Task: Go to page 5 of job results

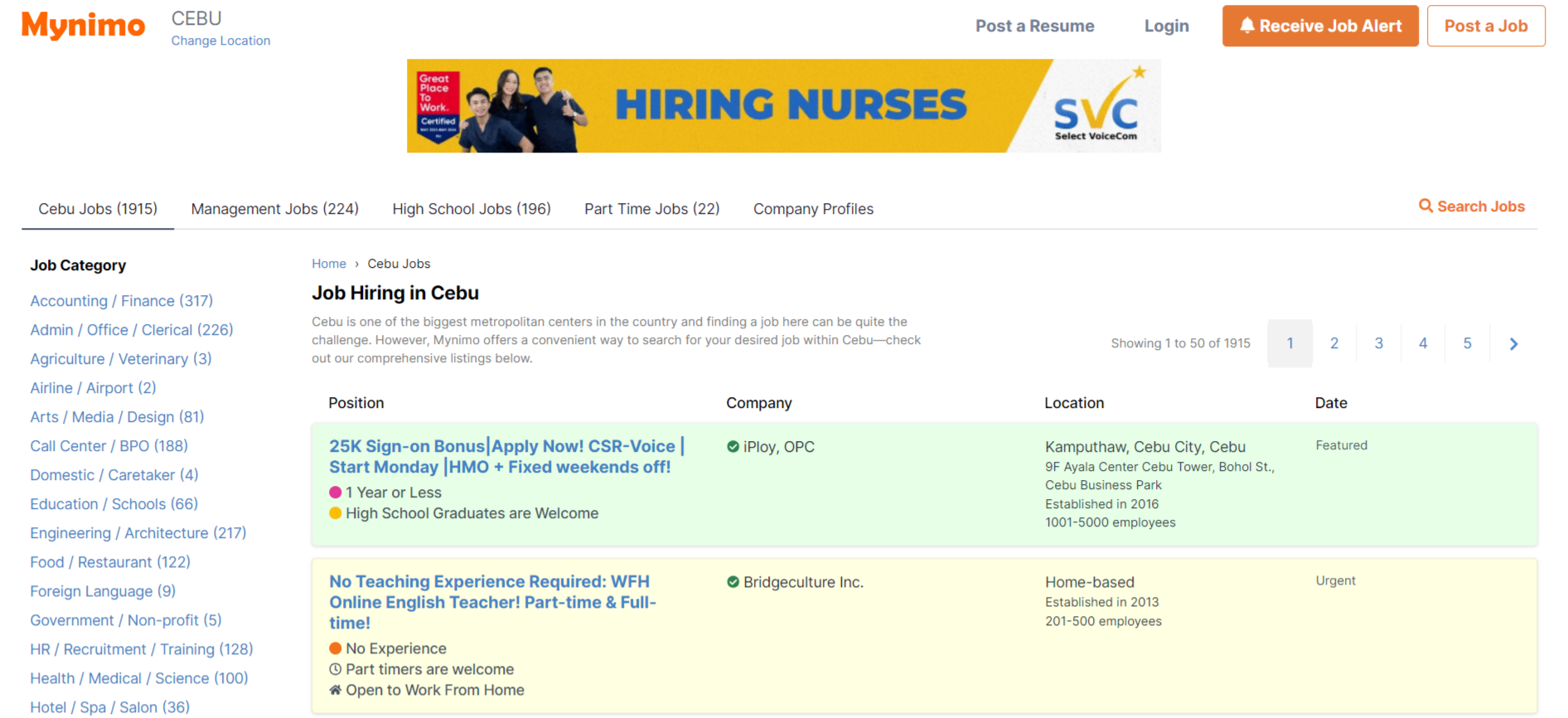Action: 1467,343
